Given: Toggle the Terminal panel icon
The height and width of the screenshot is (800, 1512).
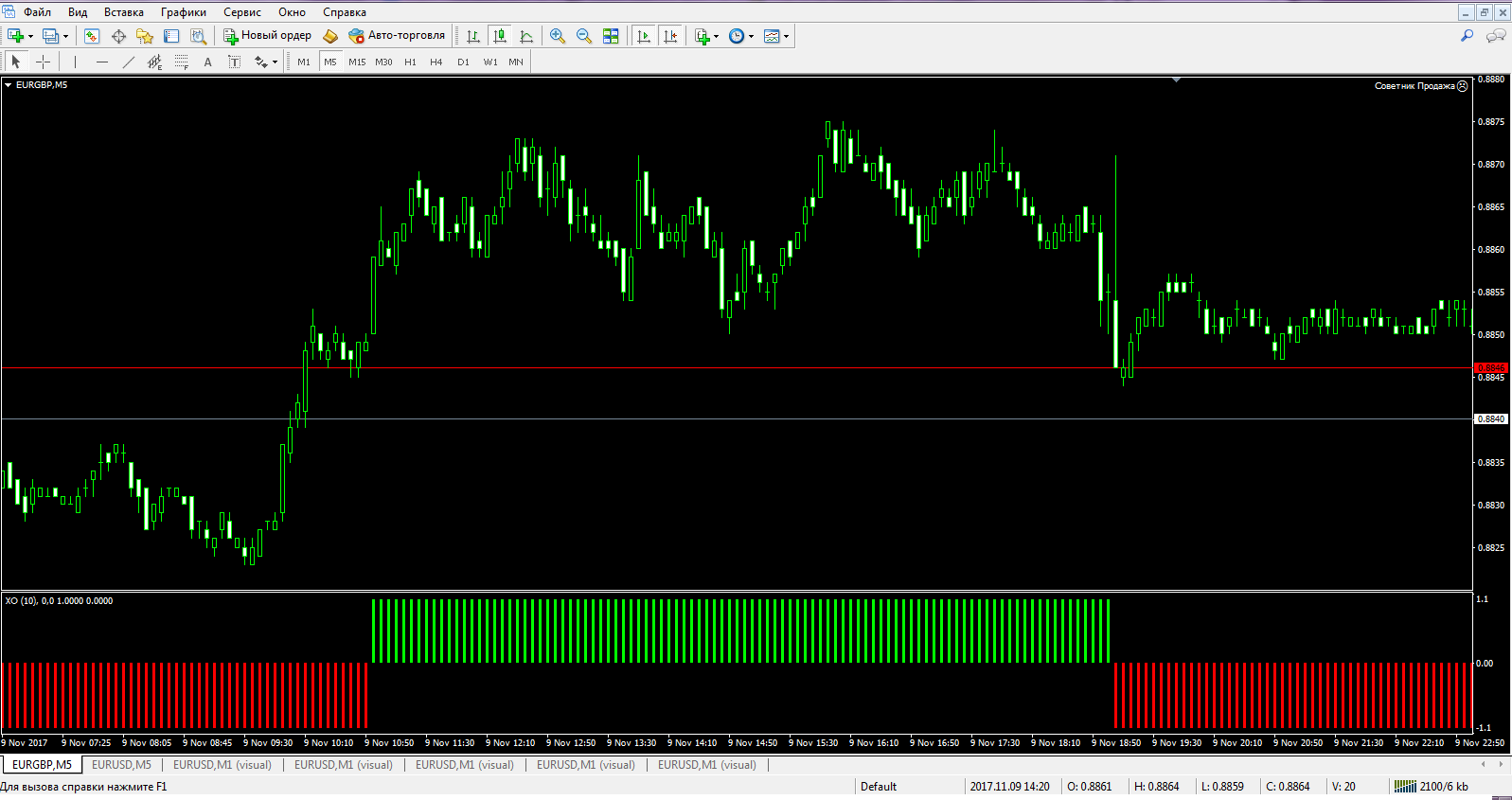Looking at the screenshot, I should pos(171,36).
